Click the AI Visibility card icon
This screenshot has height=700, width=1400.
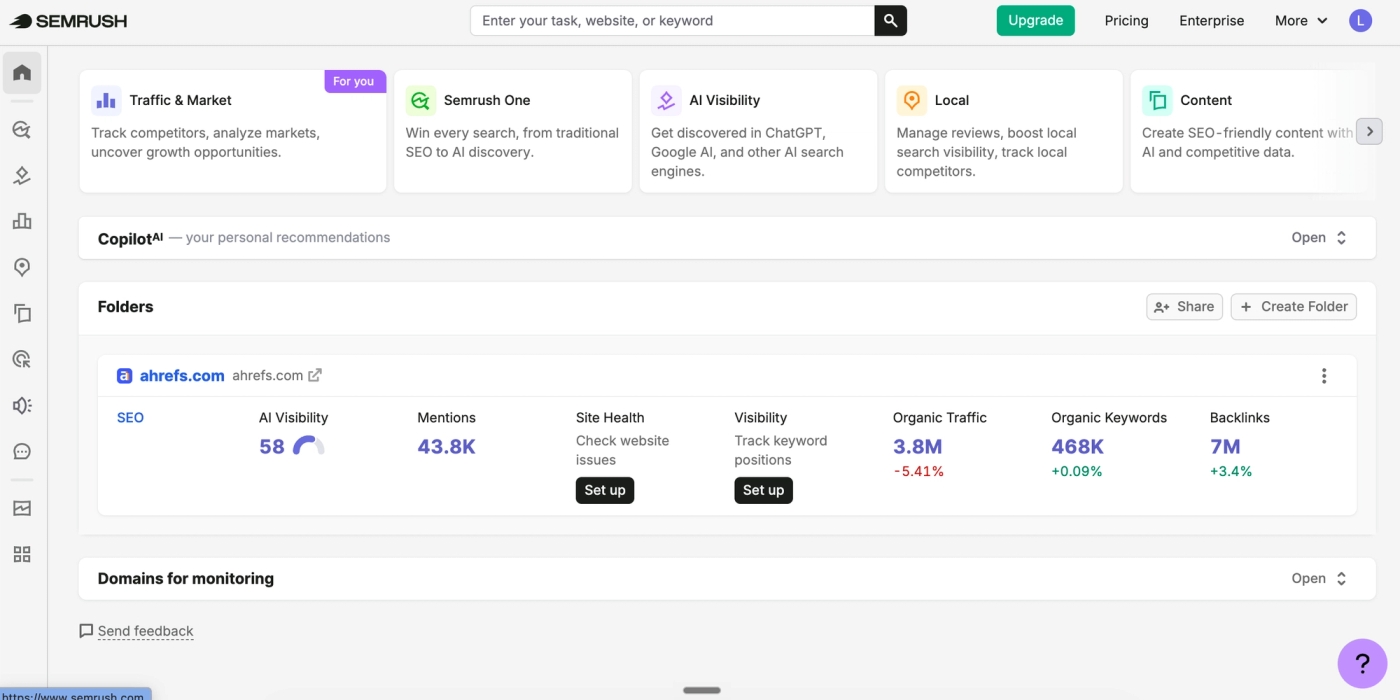coord(666,100)
